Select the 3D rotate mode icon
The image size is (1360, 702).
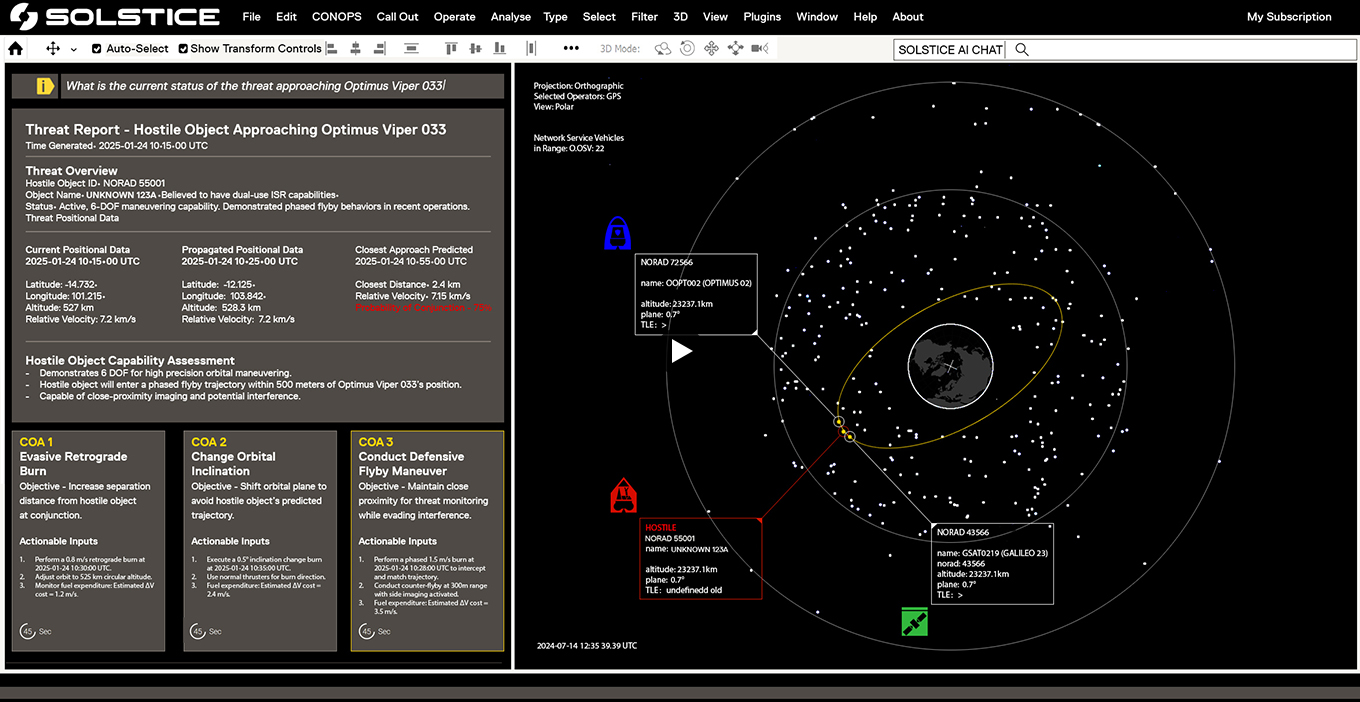pos(687,48)
